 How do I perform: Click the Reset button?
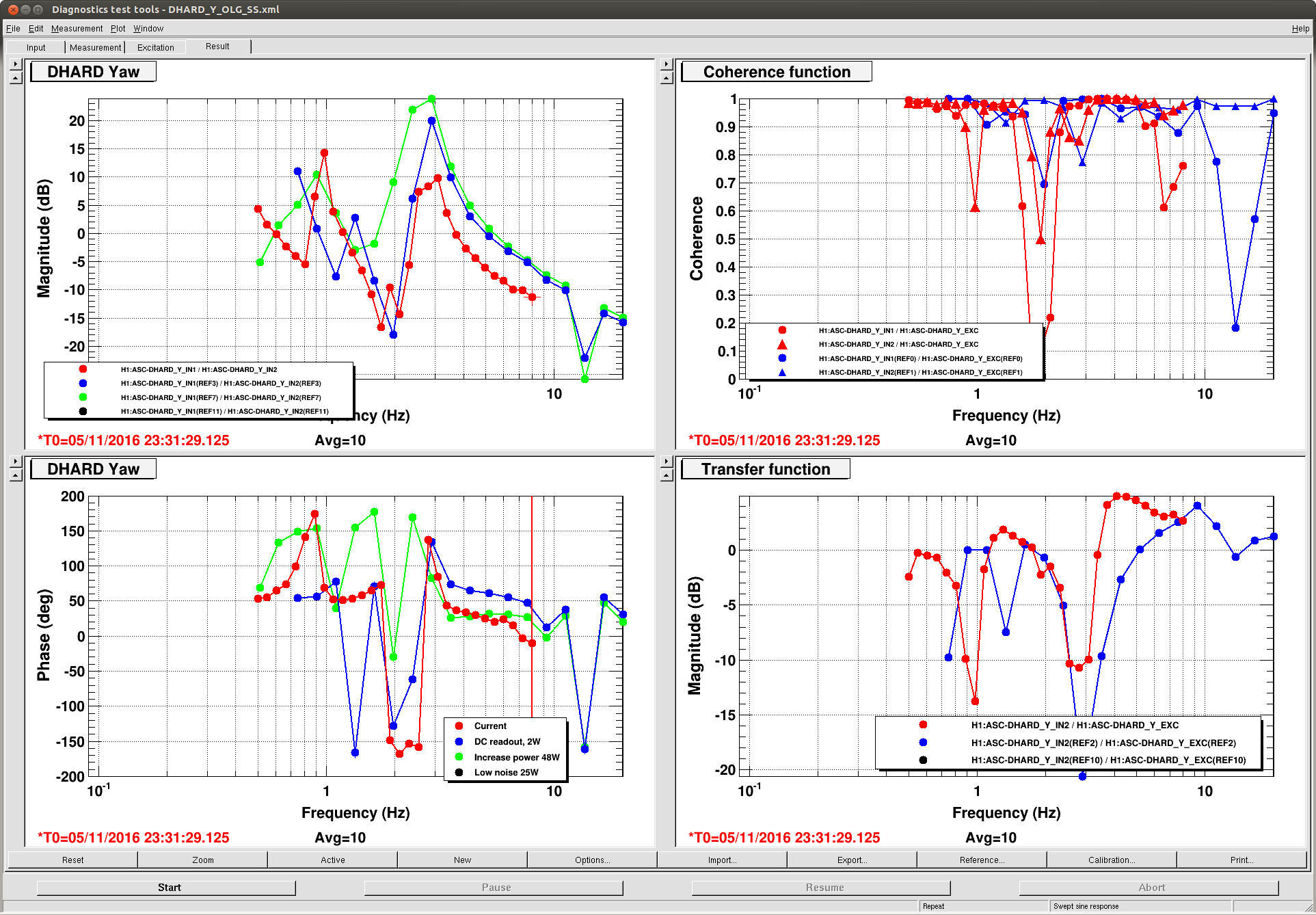pos(72,860)
